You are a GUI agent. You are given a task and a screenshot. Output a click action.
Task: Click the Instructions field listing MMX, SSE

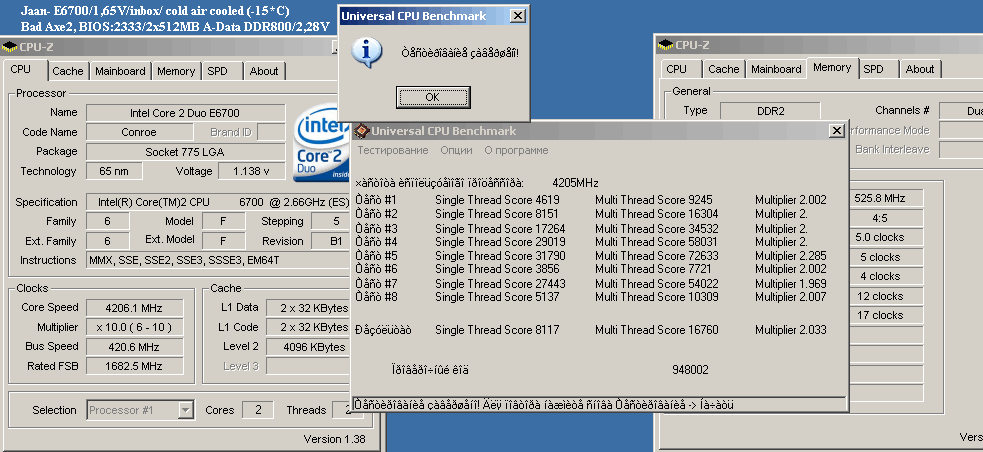(218, 260)
